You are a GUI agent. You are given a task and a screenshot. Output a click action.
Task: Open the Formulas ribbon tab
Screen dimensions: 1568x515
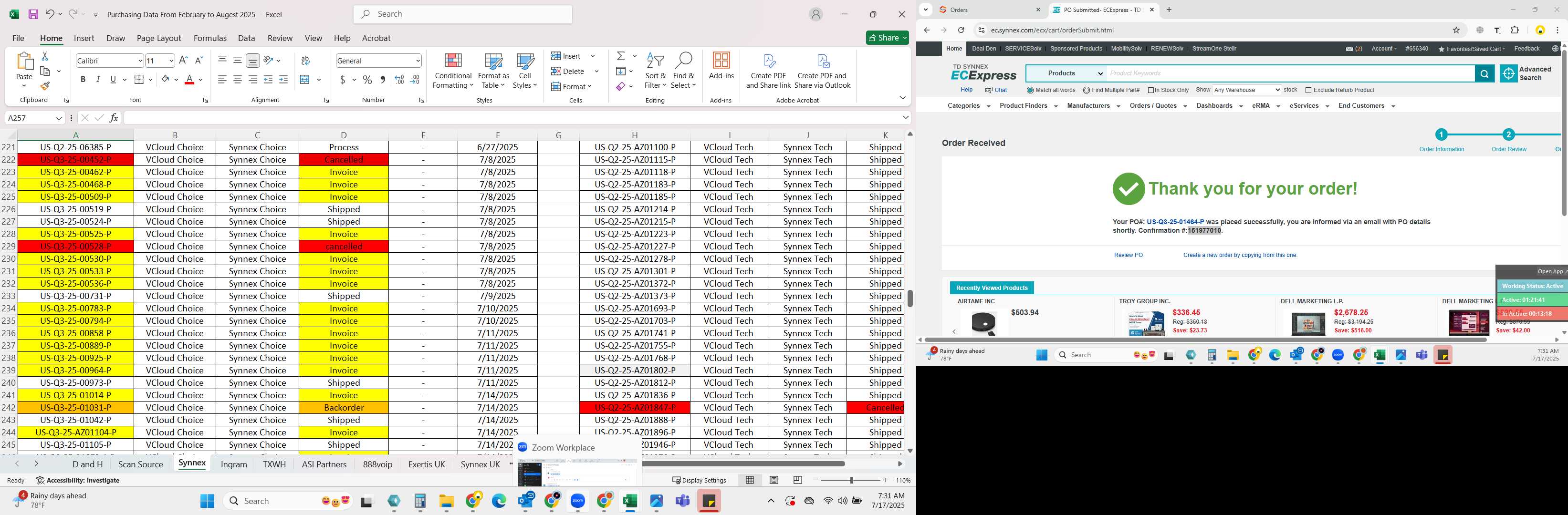[x=210, y=38]
